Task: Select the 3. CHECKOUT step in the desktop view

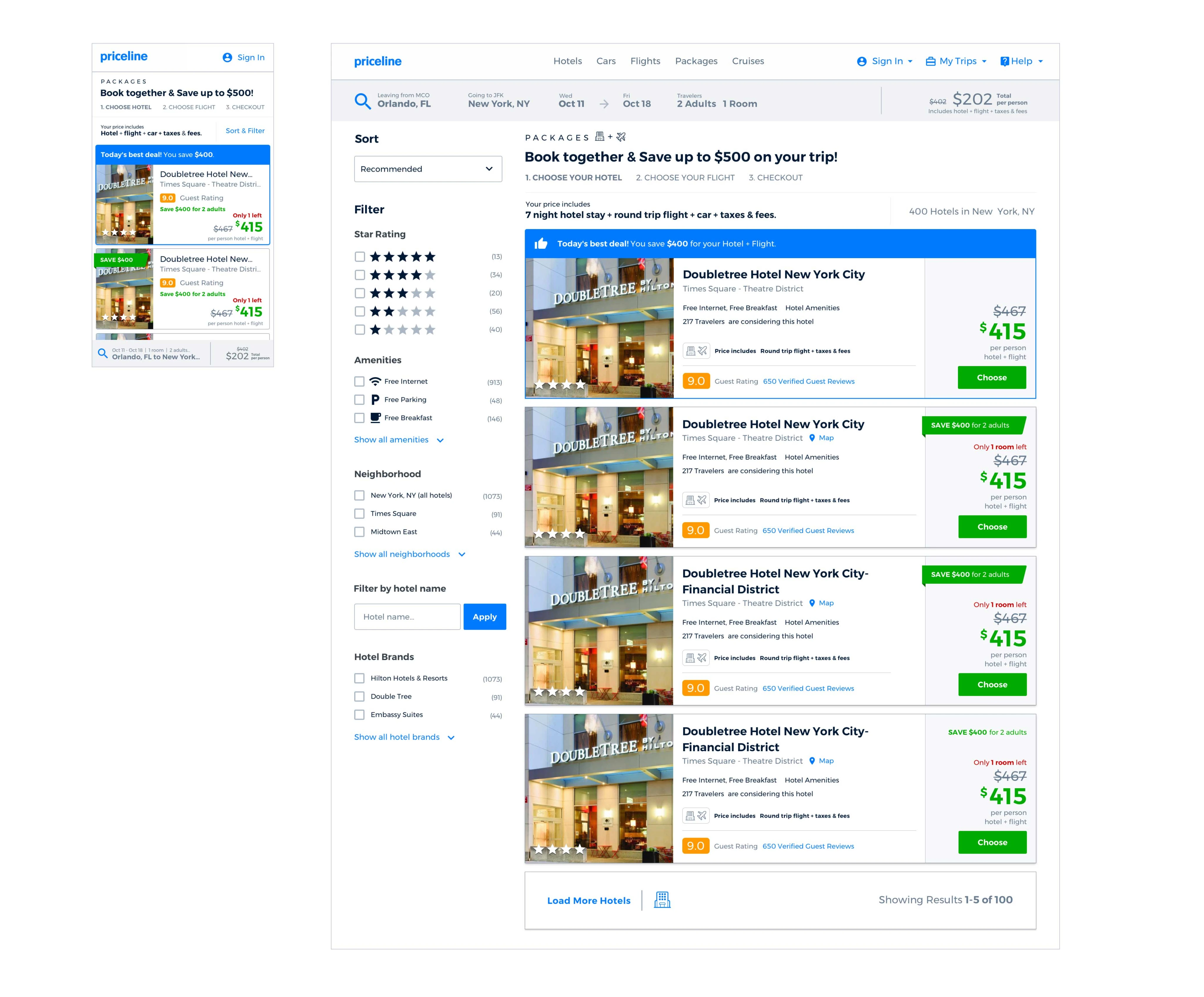Action: 776,178
